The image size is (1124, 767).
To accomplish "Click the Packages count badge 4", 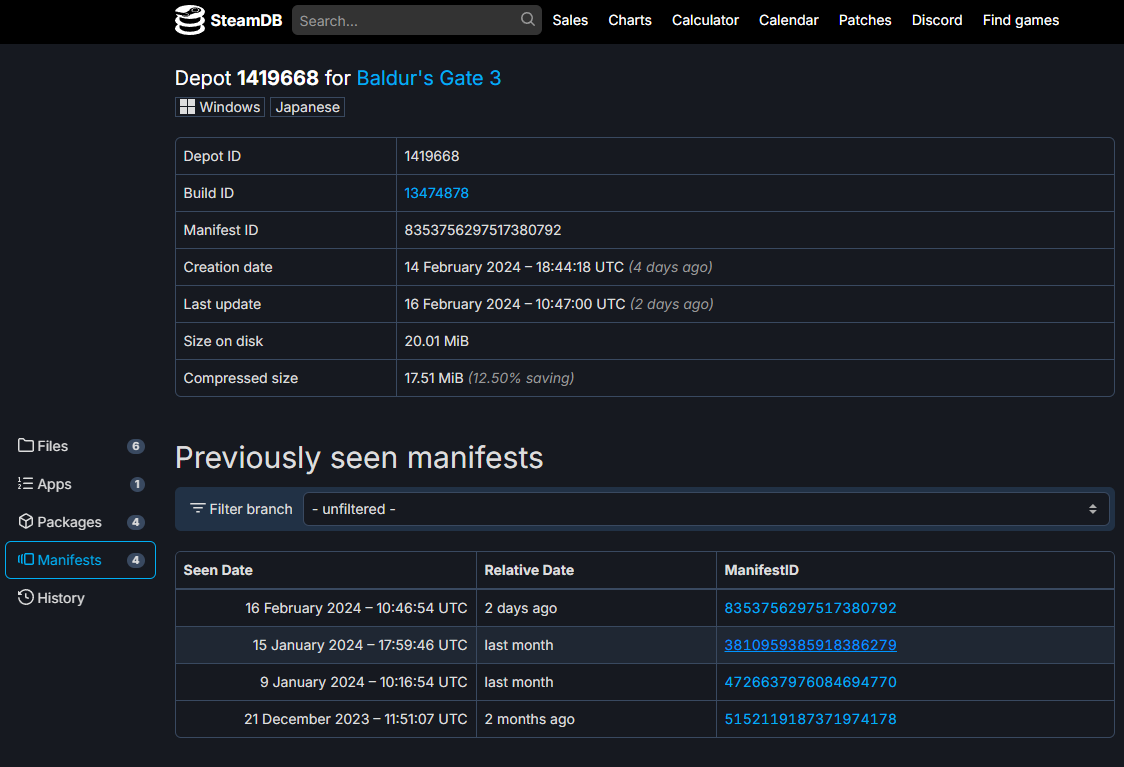I will 135,522.
